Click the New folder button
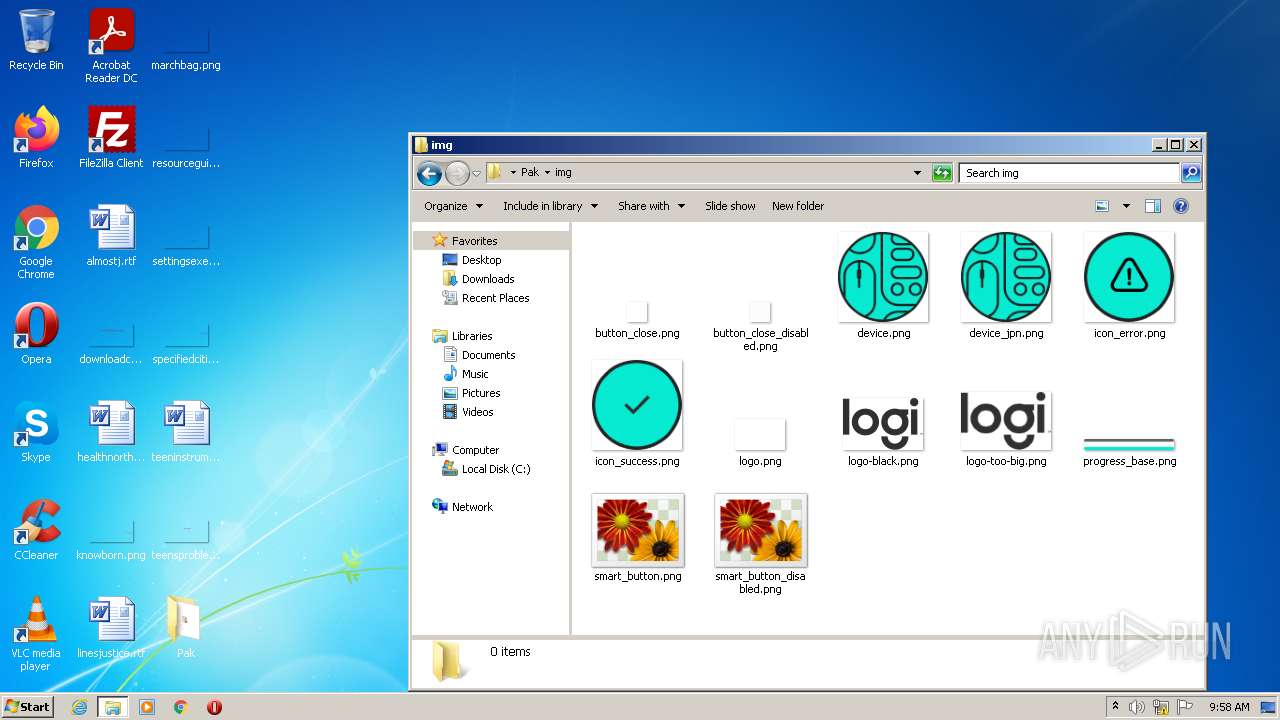Screen dimensions: 1280x720 [x=798, y=206]
